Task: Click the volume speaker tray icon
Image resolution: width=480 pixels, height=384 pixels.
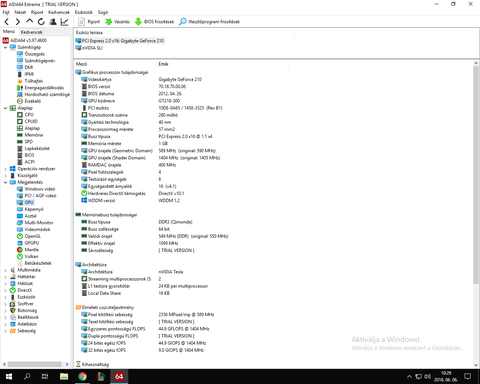Action: point(427,377)
